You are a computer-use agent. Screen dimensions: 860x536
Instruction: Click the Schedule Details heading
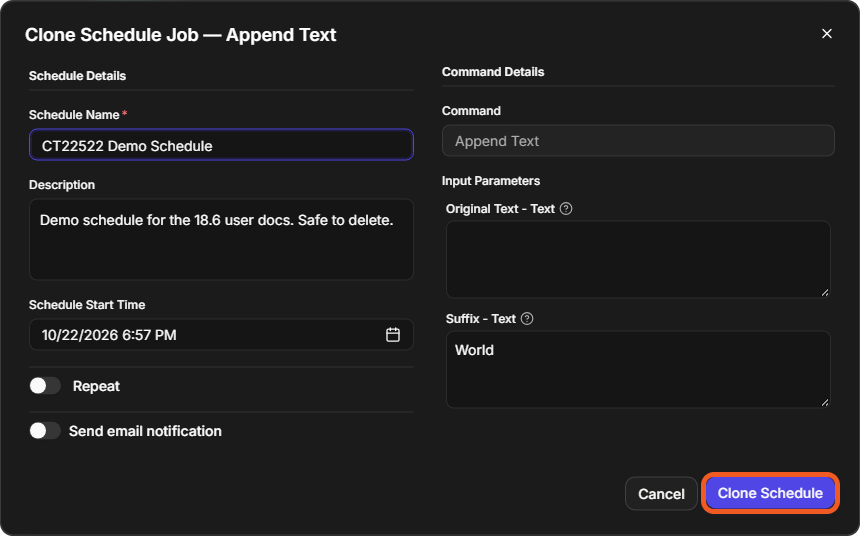(x=77, y=76)
